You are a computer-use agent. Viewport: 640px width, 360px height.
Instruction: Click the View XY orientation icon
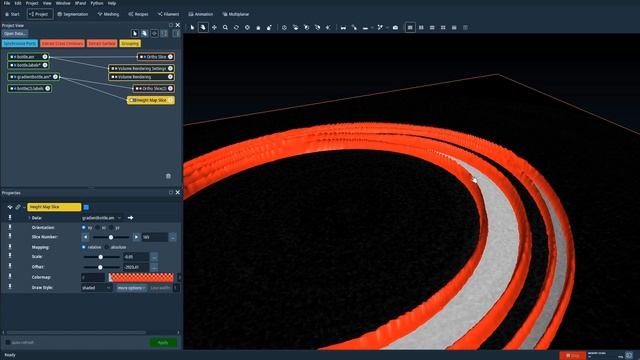(295, 27)
